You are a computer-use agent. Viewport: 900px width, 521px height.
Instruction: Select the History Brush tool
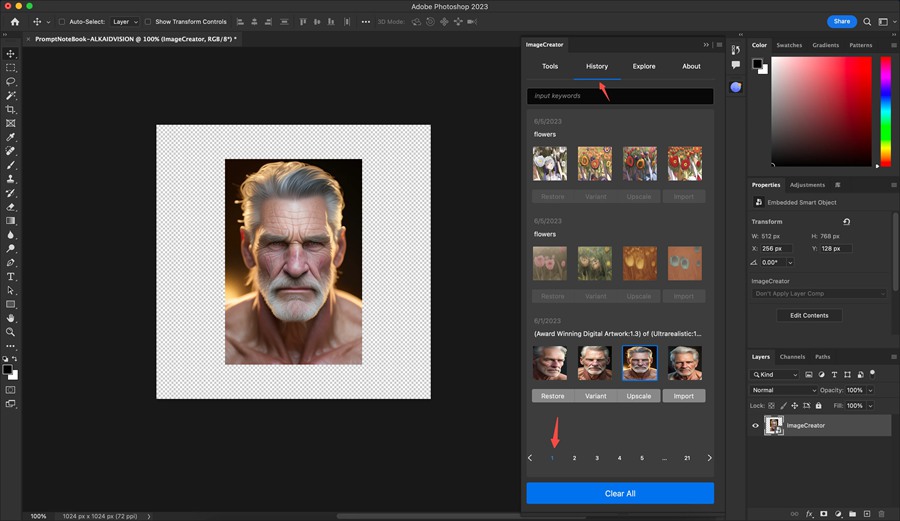10,193
